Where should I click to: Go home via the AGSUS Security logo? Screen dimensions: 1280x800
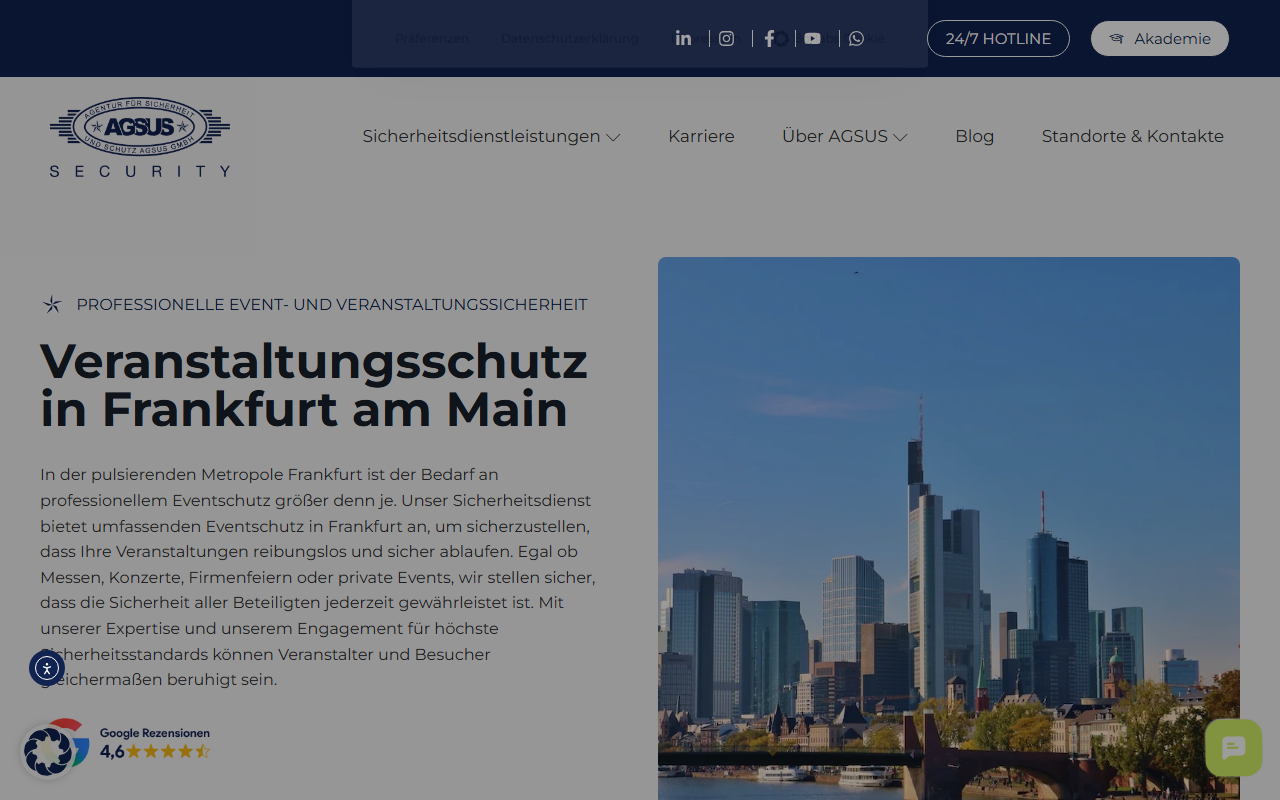click(x=140, y=137)
